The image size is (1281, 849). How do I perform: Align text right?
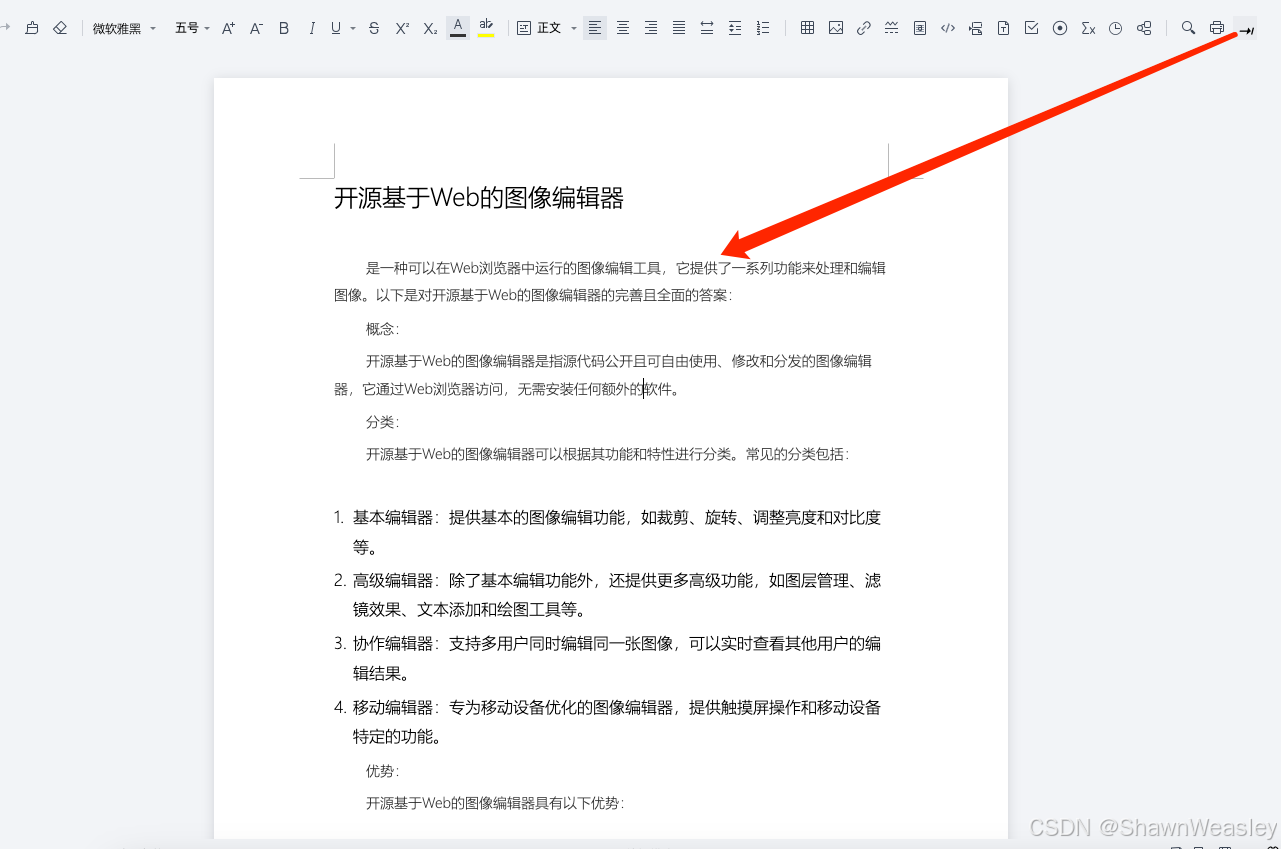point(651,28)
